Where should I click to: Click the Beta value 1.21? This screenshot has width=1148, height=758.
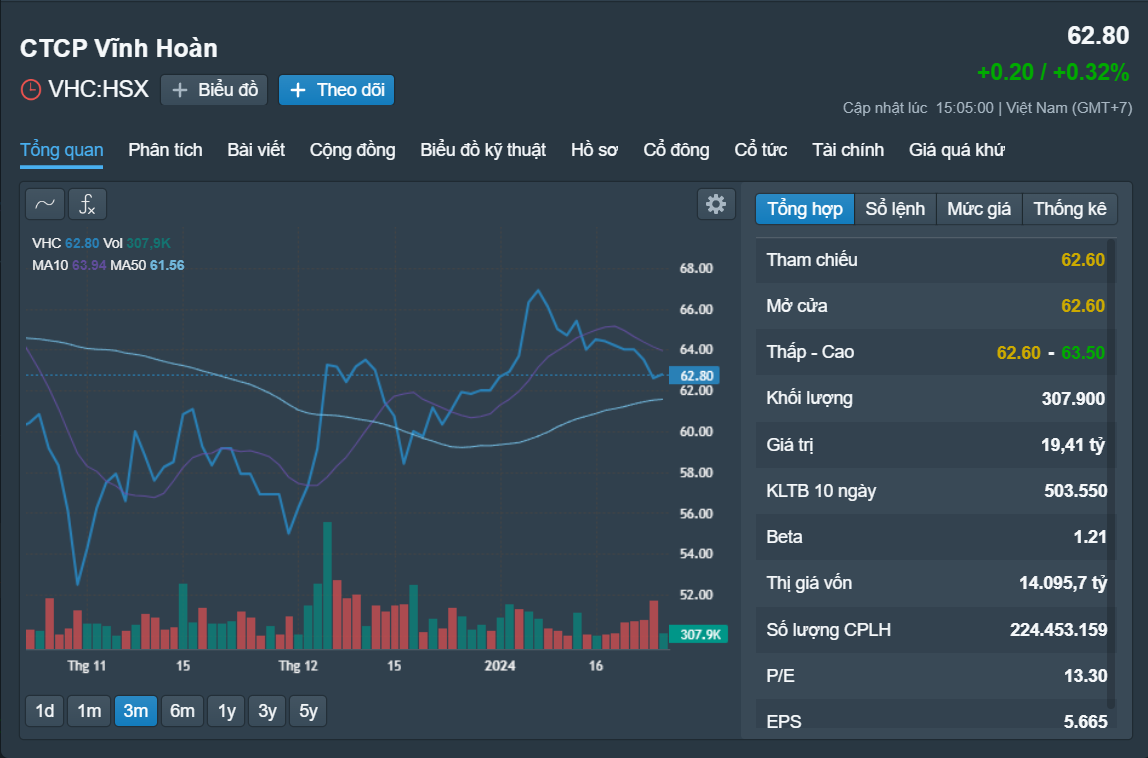coord(1090,537)
